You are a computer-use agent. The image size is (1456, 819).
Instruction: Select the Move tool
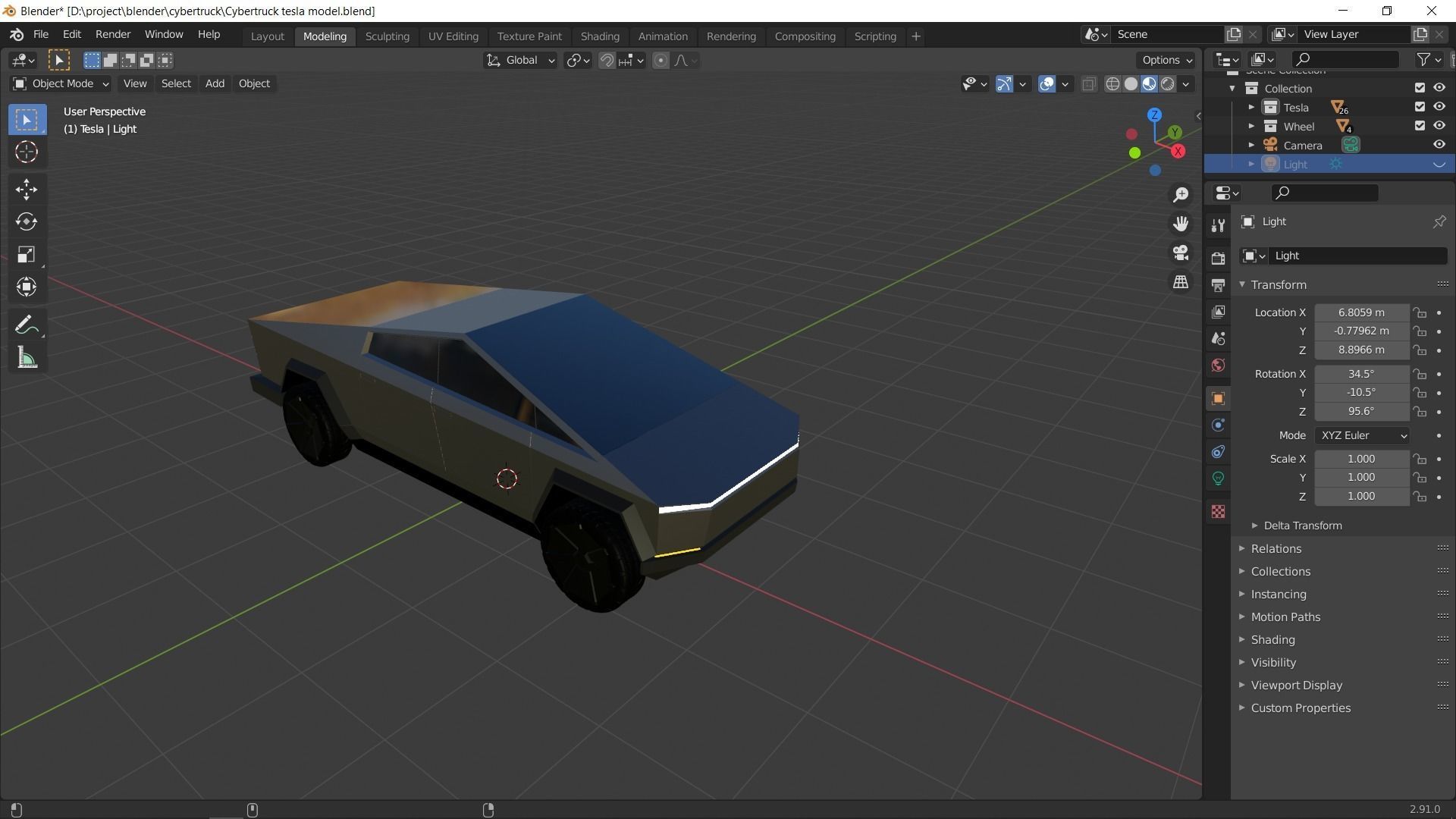(27, 190)
